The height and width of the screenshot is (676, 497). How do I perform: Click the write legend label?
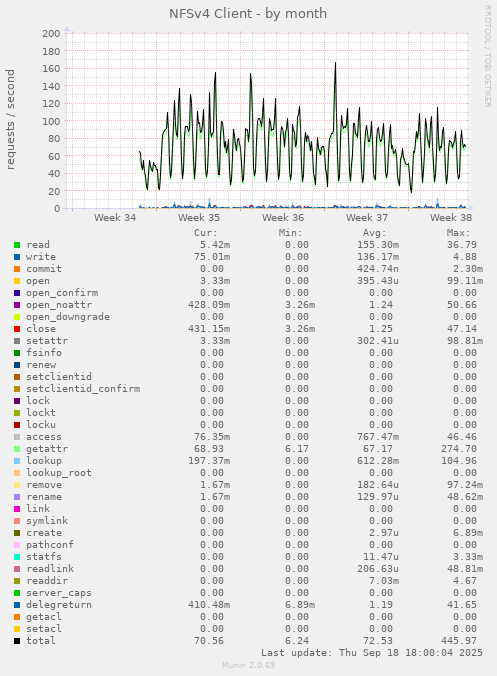coord(41,257)
